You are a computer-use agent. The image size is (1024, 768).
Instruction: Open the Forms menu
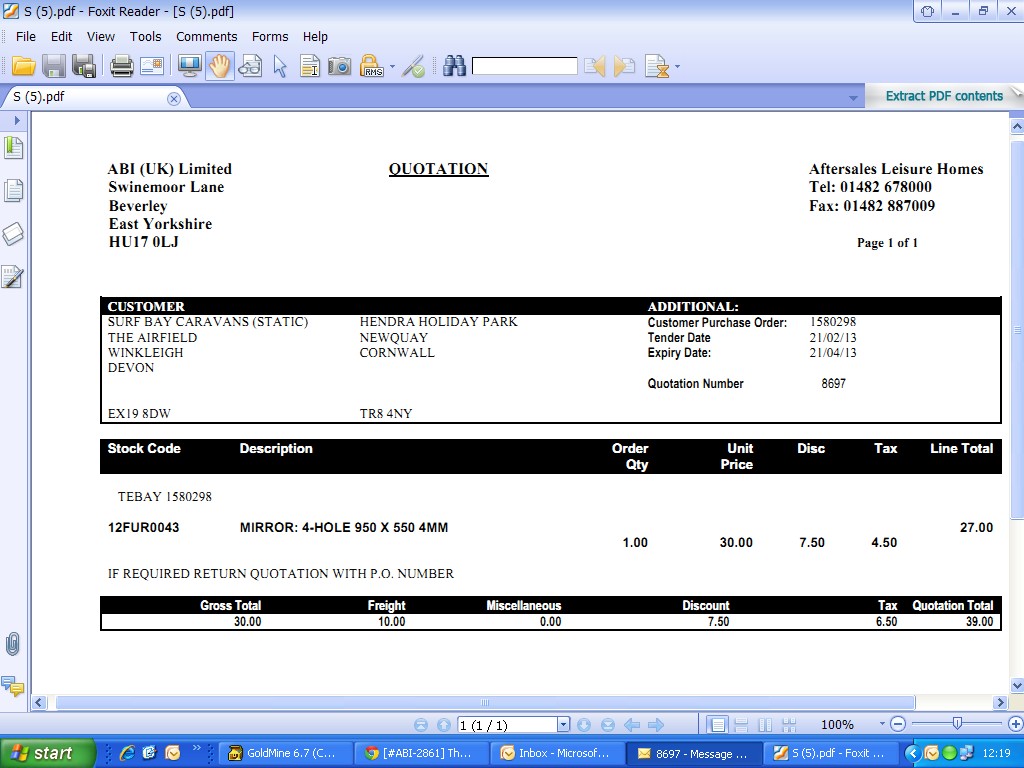[270, 36]
